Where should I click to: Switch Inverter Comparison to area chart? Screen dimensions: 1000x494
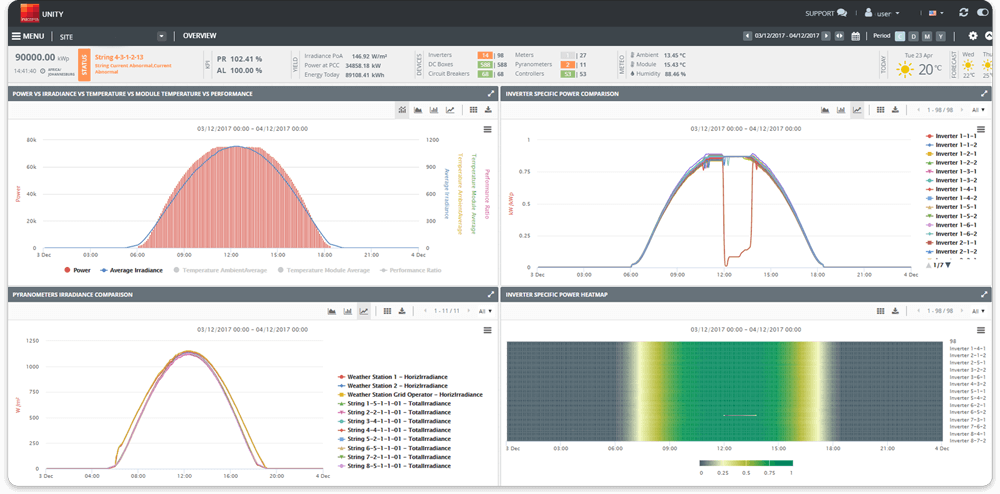[825, 110]
